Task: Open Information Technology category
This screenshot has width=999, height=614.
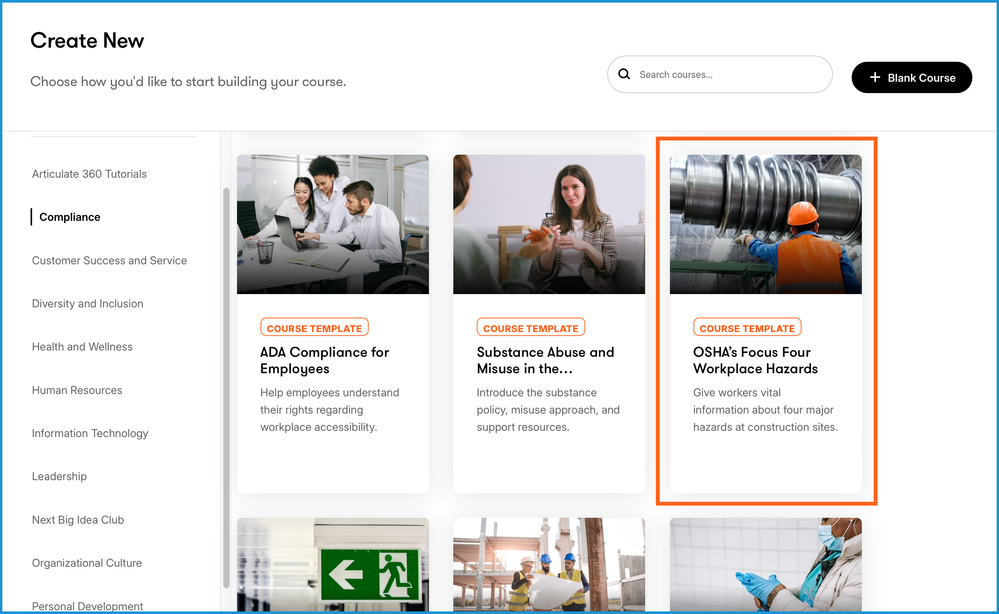Action: point(90,434)
